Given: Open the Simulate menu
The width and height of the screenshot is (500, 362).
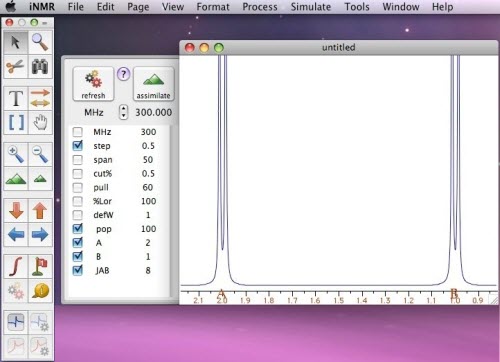Looking at the screenshot, I should point(311,7).
